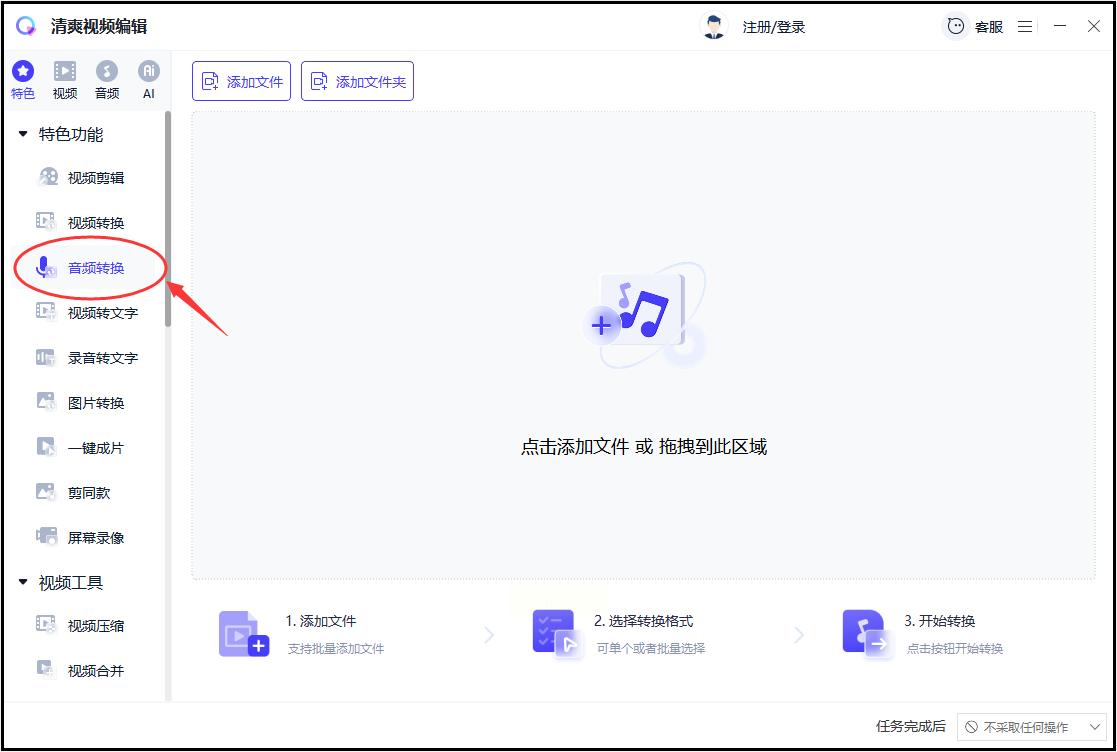Click the 点击按钮开始转换 caption
Screen dimensions: 1117x752
pyautogui.click(x=955, y=649)
